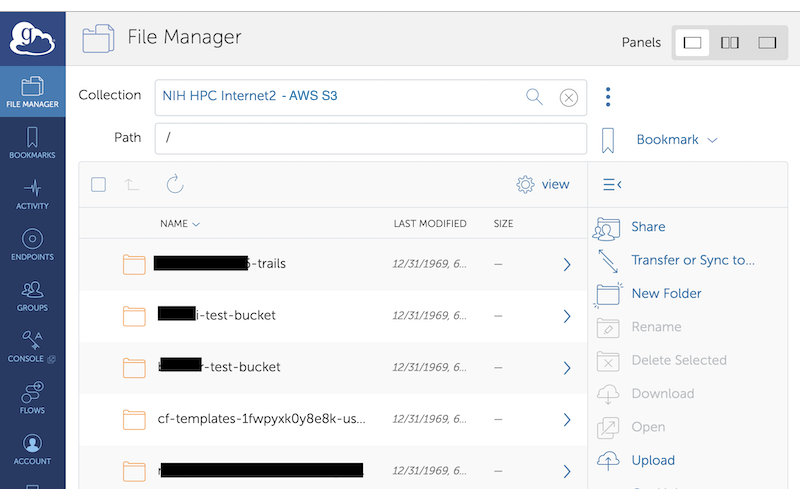Switch to two panel layout
Image resolution: width=800 pixels, height=500 pixels.
[730, 42]
